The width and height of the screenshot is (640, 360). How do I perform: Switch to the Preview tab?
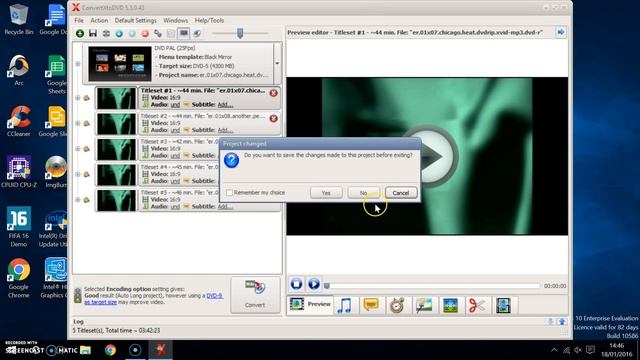[x=310, y=304]
